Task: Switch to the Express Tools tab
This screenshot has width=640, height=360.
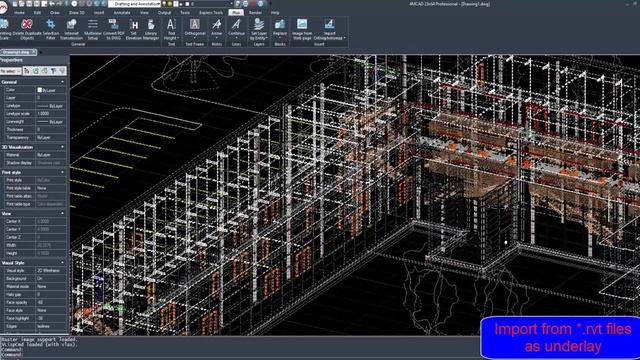Action: (x=211, y=13)
